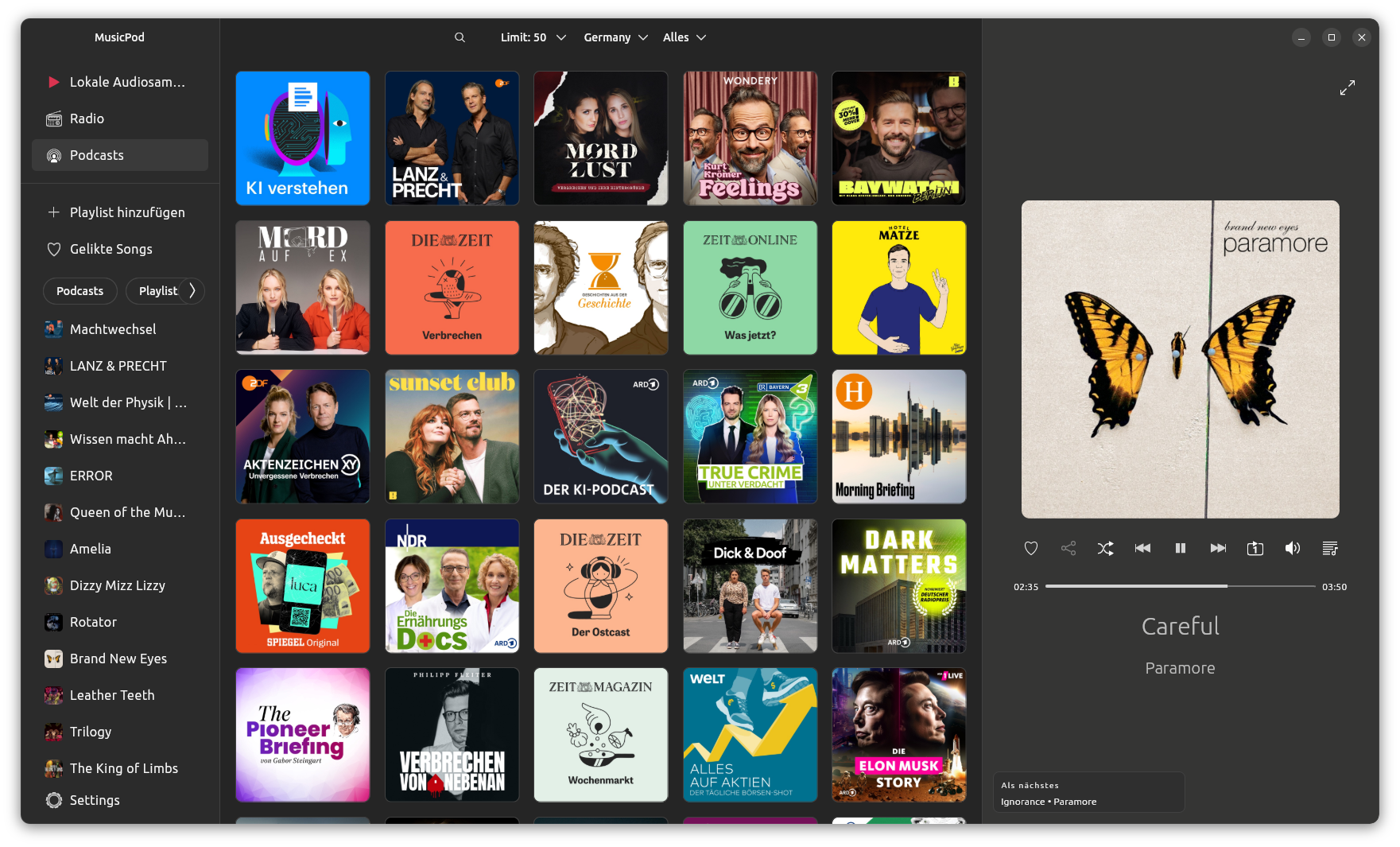This screenshot has width=1400, height=847.
Task: Select the Playlist filter chip
Action: point(157,291)
